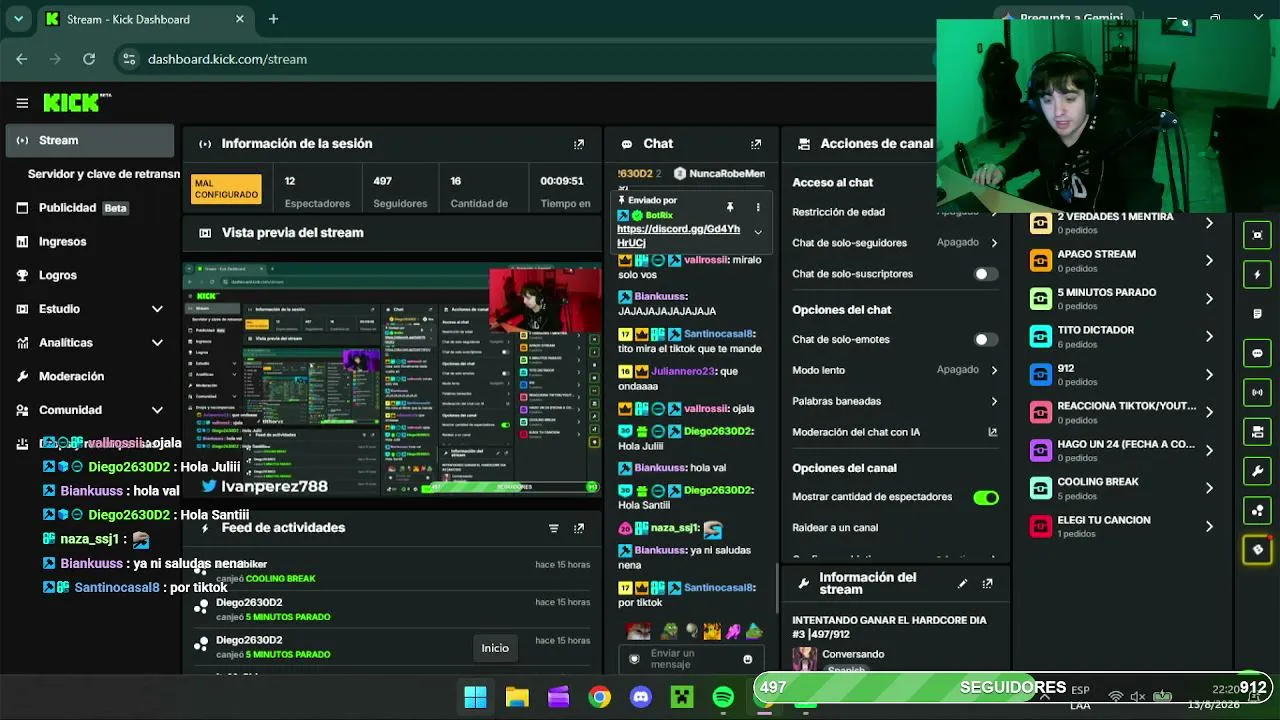Open the emoji picker in chat input
1280x720 pixels.
click(747, 659)
